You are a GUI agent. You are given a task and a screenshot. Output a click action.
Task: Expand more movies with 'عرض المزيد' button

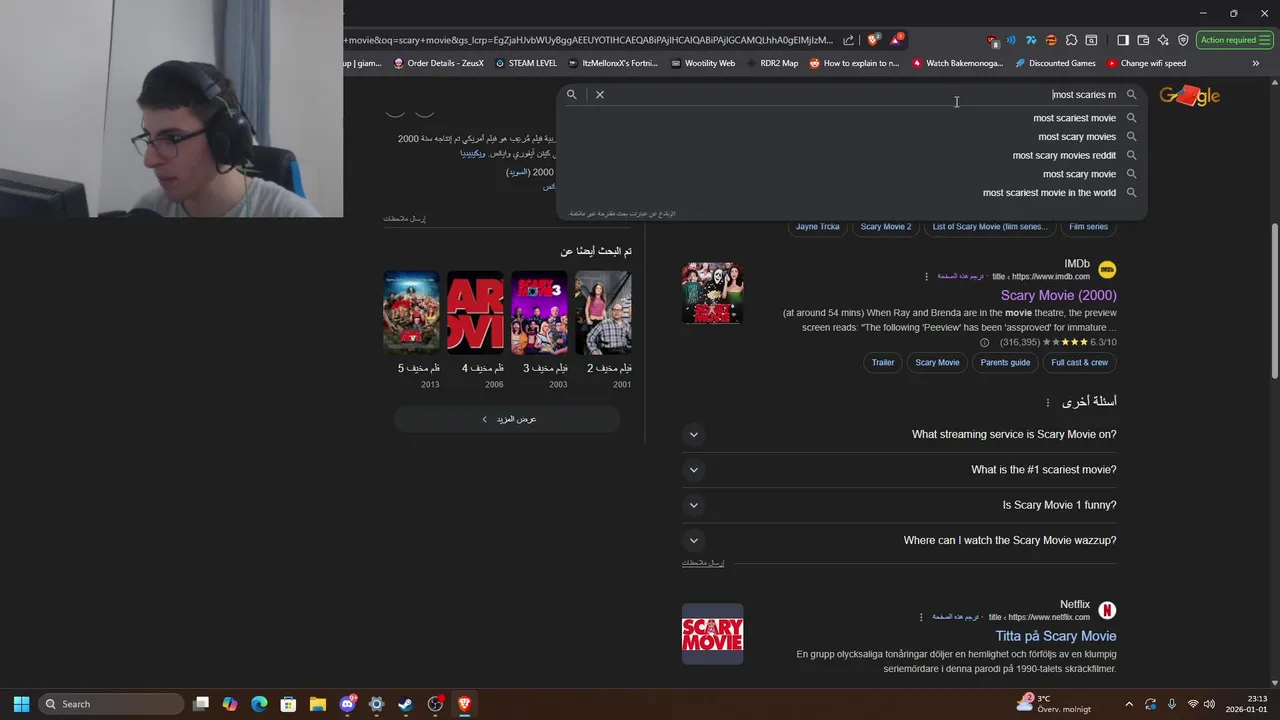click(507, 419)
